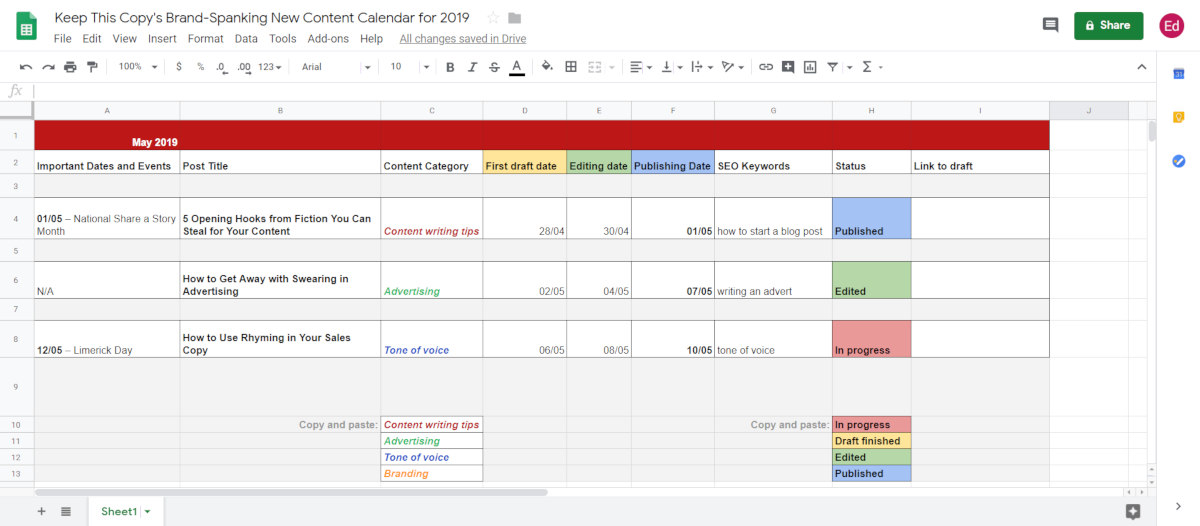This screenshot has height=526, width=1200.
Task: Insert a comment from toolbar
Action: (788, 67)
